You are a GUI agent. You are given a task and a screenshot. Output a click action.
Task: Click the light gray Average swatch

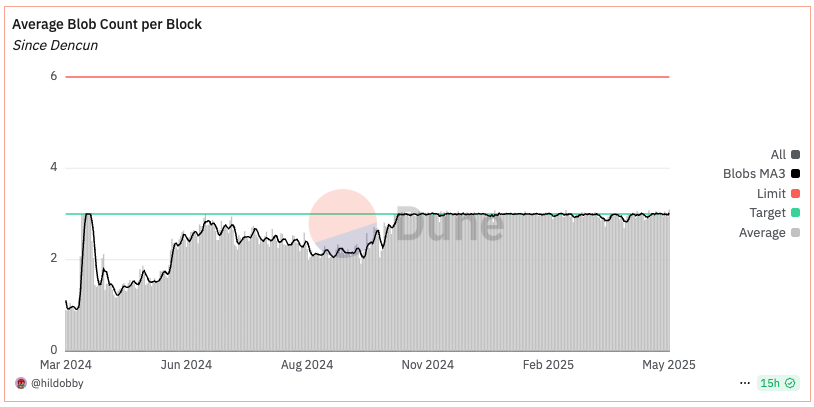tap(795, 233)
